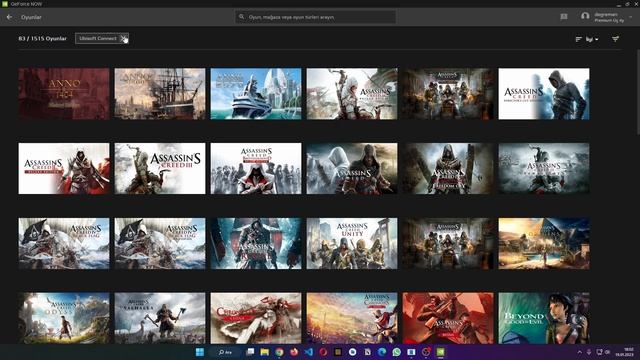Open Assassin's Creed Chronicles China tile
The height and width of the screenshot is (360, 640).
coord(256,318)
